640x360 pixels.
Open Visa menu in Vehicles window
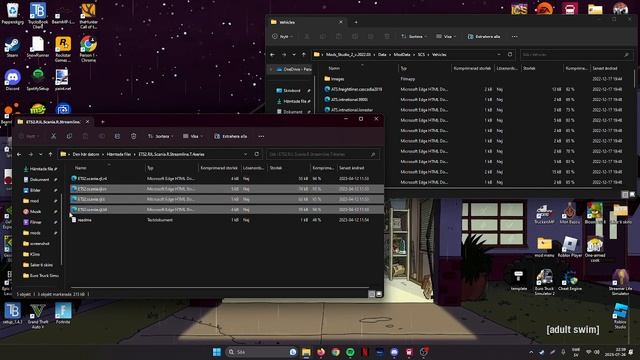point(447,36)
